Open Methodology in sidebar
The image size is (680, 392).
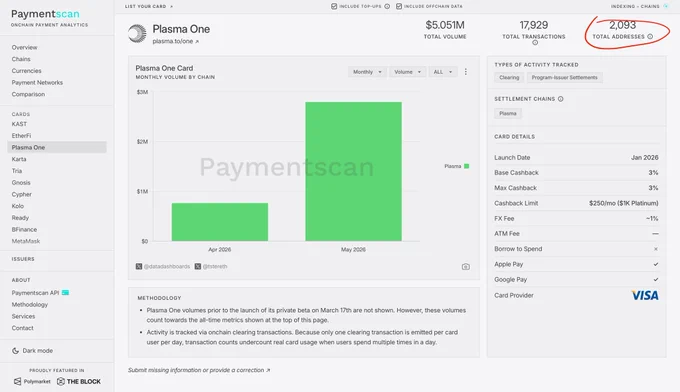30,304
